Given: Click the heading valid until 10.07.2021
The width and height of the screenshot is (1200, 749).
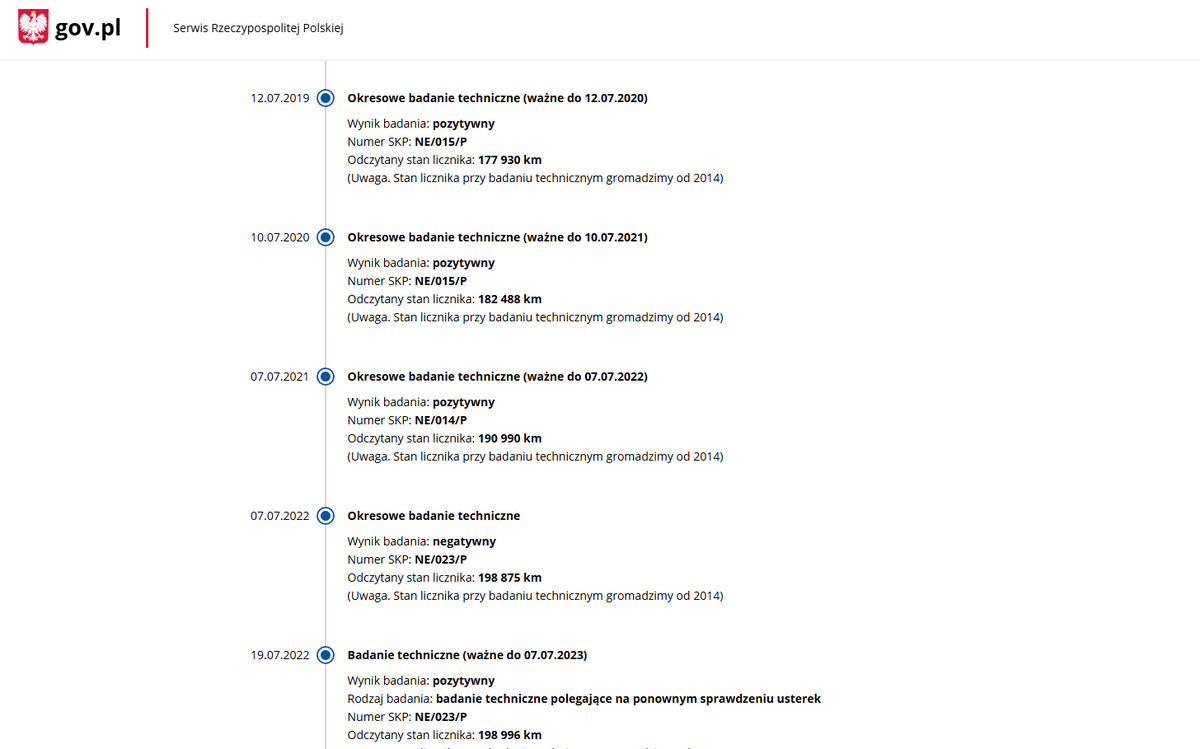Looking at the screenshot, I should 497,237.
